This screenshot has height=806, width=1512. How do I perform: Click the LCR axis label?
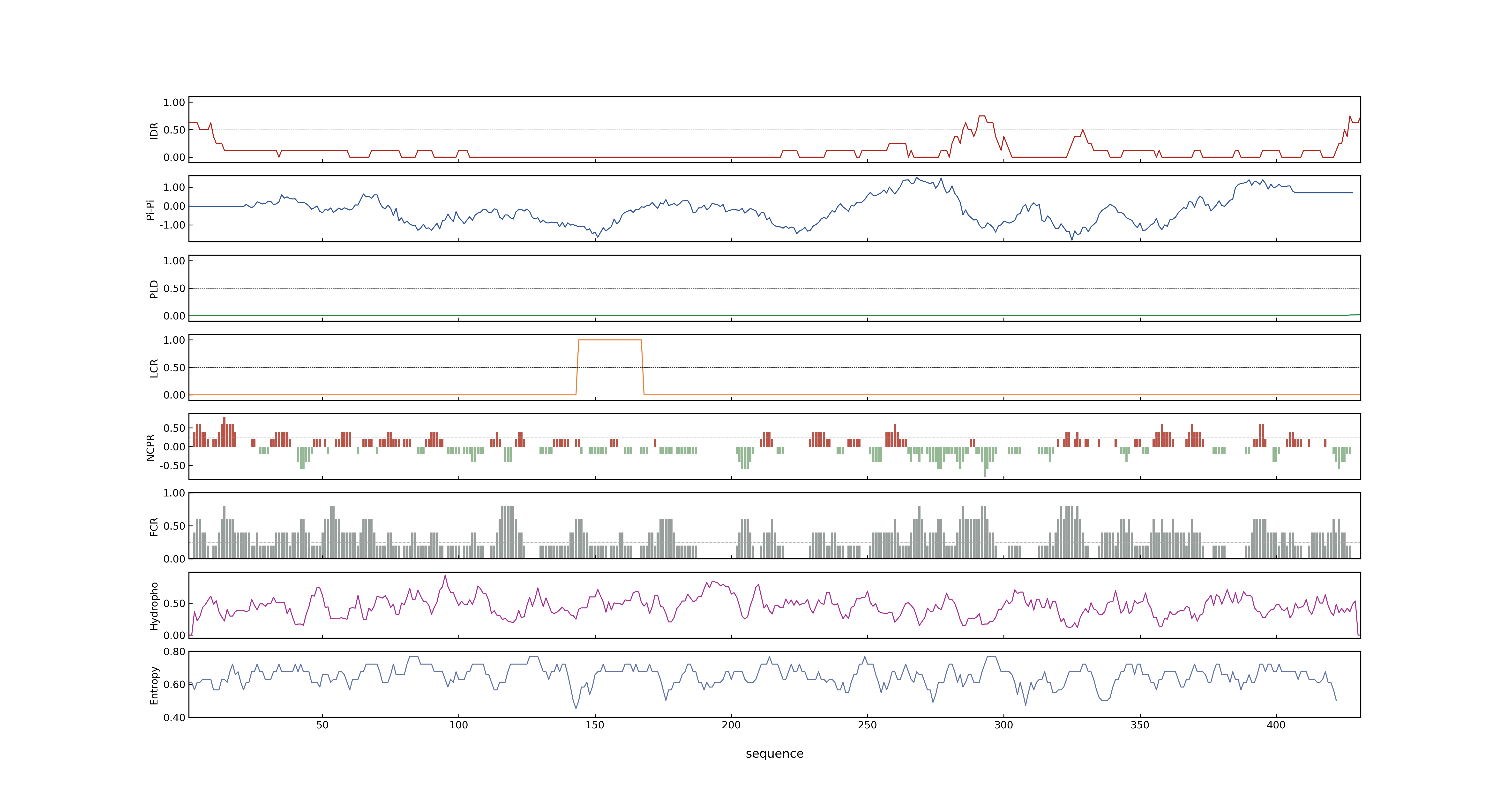point(154,368)
